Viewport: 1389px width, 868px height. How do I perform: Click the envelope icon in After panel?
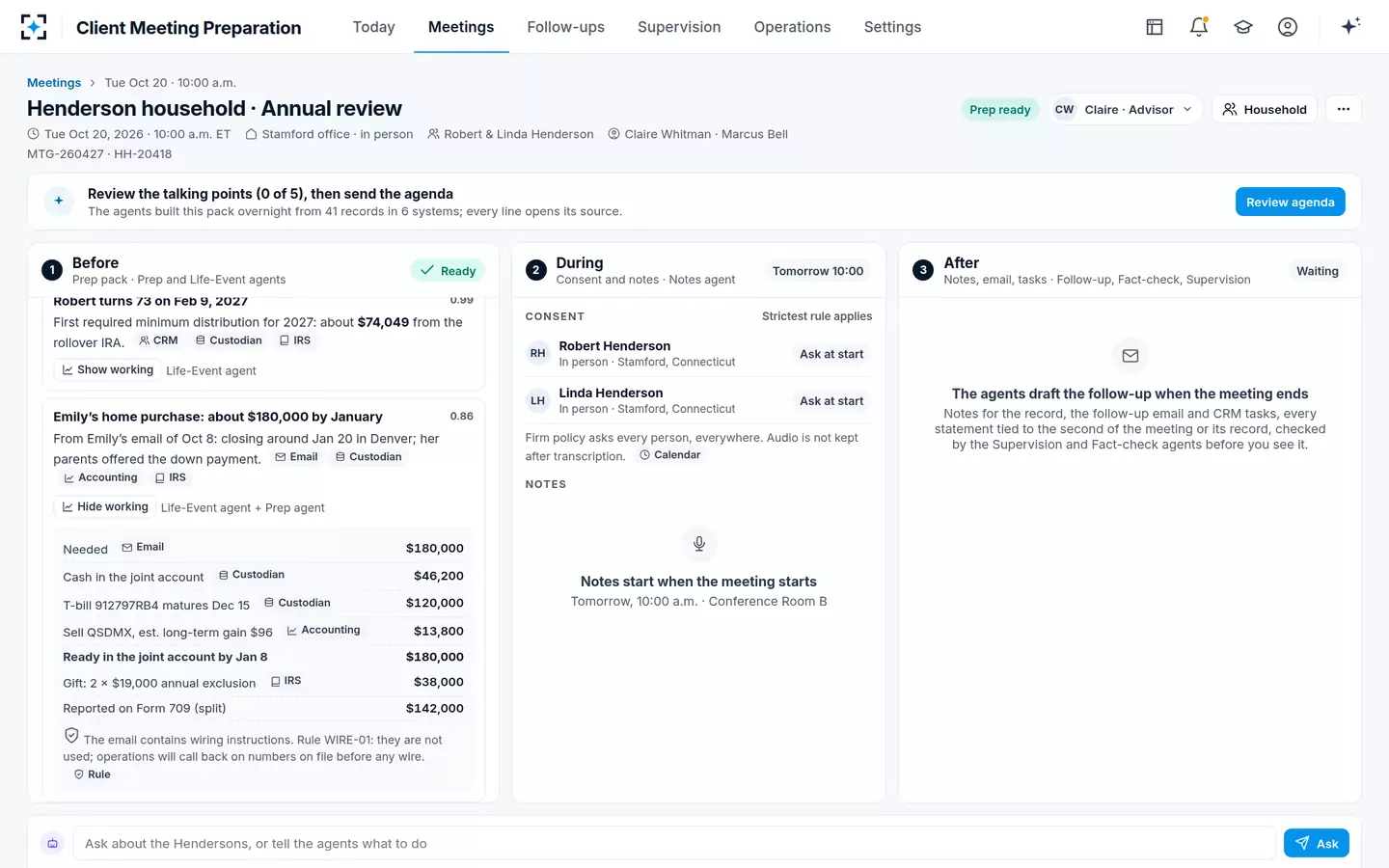point(1130,356)
